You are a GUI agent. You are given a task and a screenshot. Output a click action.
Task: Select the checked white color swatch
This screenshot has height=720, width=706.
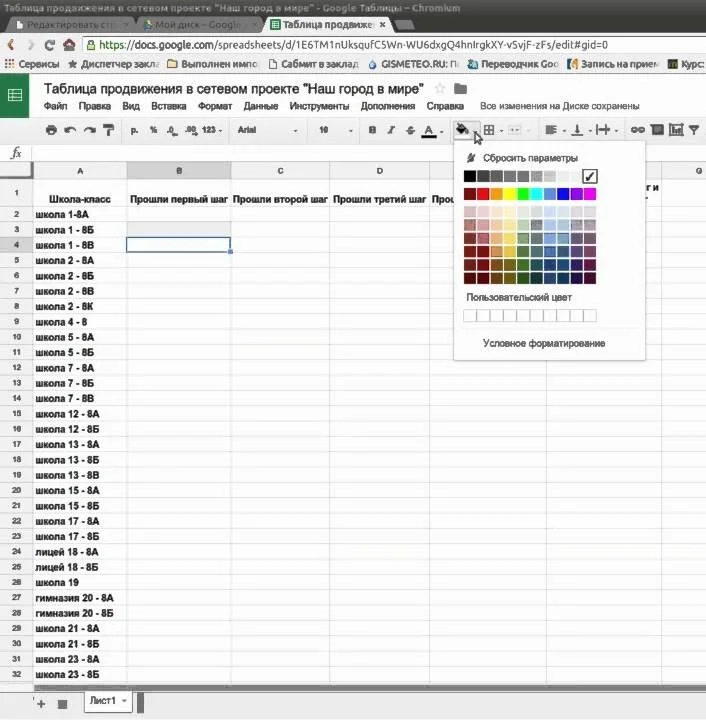point(590,176)
